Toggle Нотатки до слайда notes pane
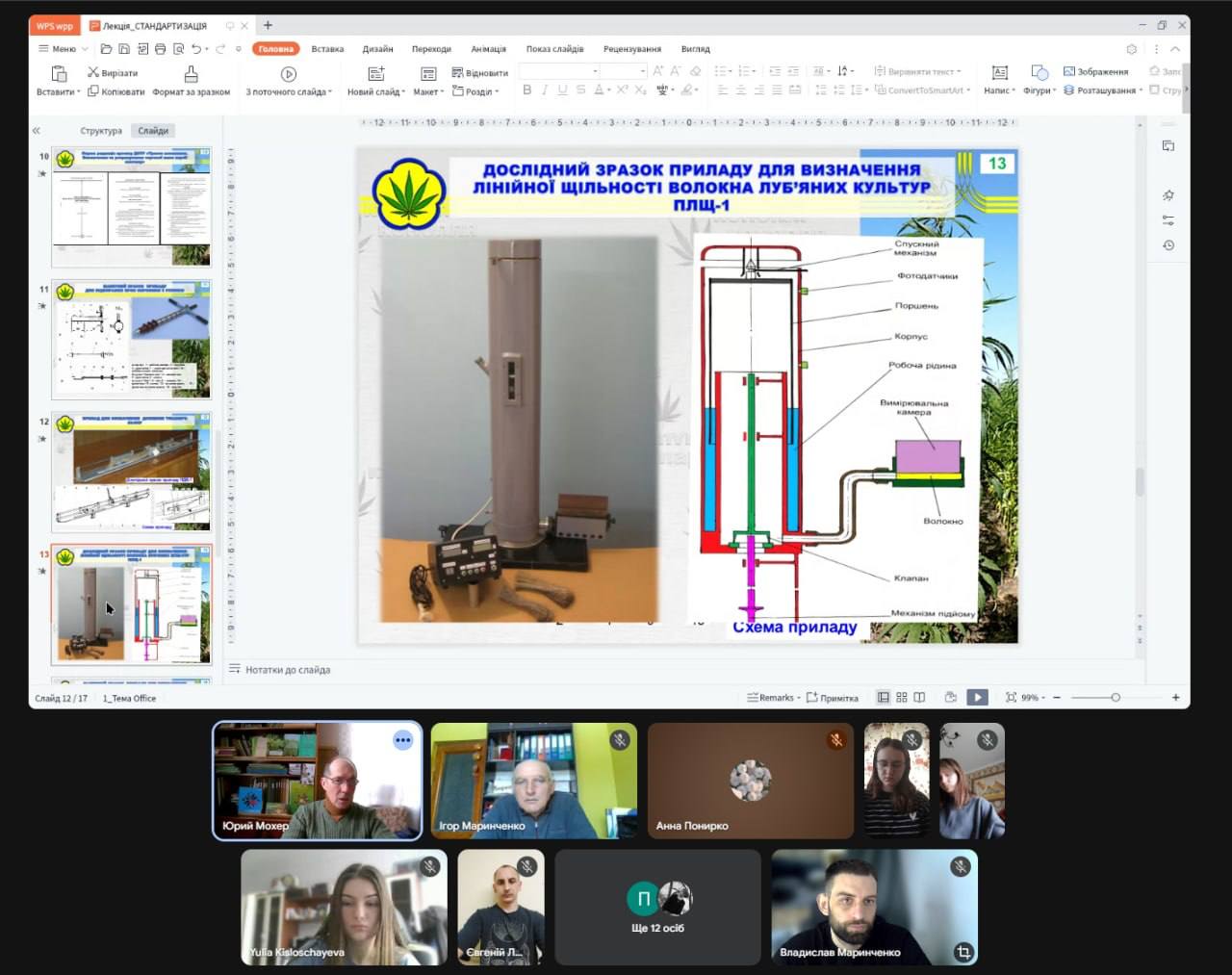Screen dimensions: 1232x975 tap(280, 670)
